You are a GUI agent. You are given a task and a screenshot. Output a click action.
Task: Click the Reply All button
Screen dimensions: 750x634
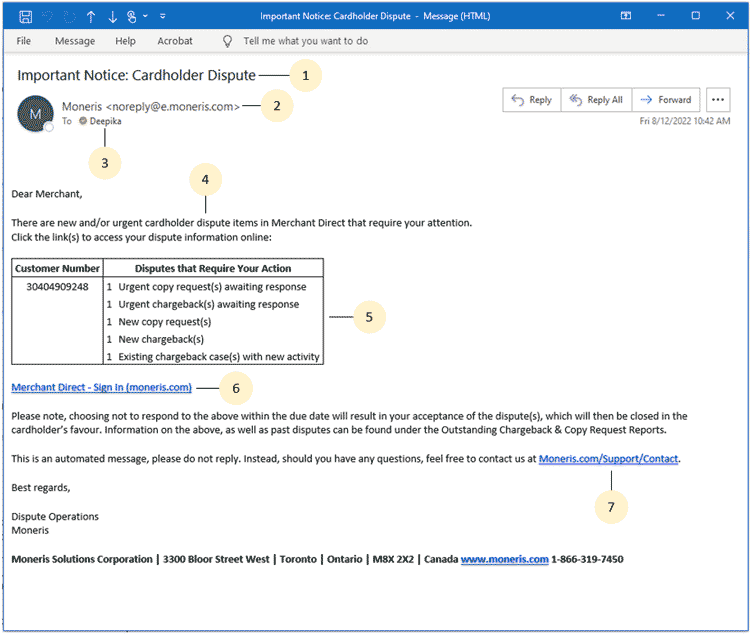(596, 100)
